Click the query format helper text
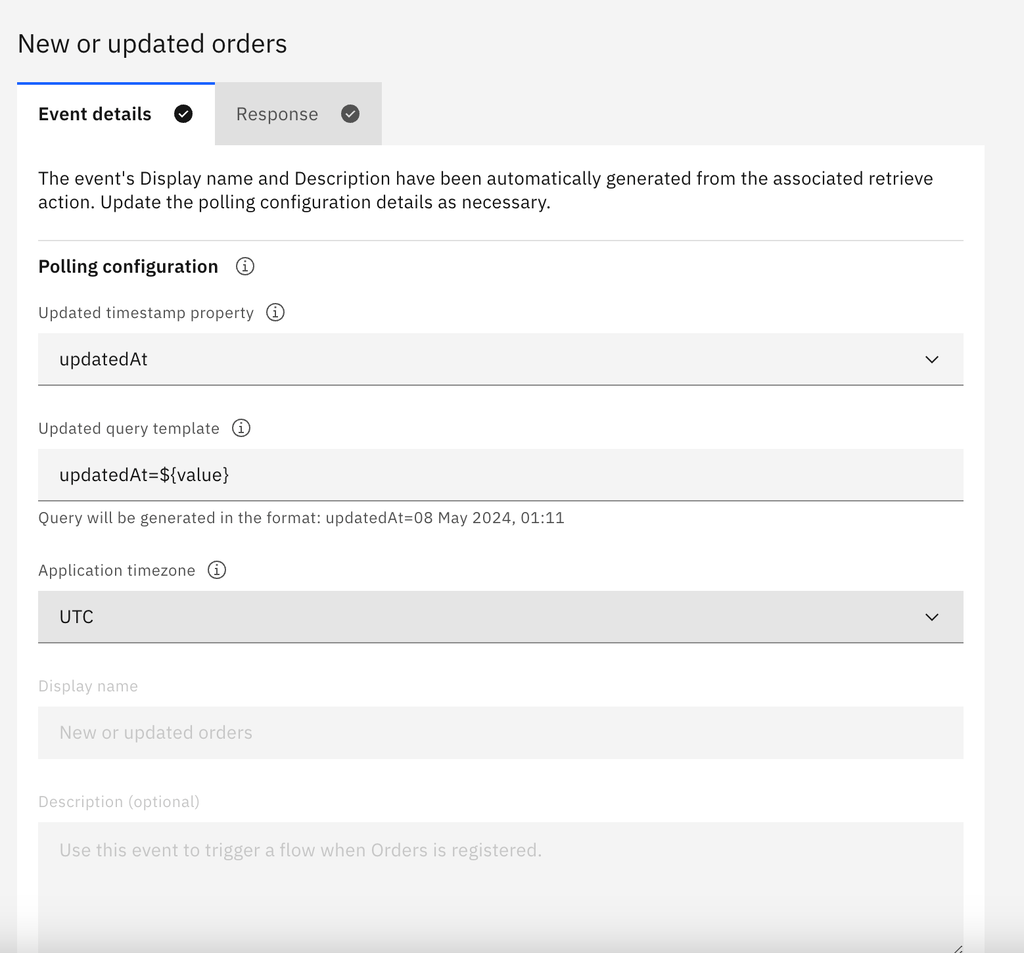Viewport: 1024px width, 953px height. 301,518
